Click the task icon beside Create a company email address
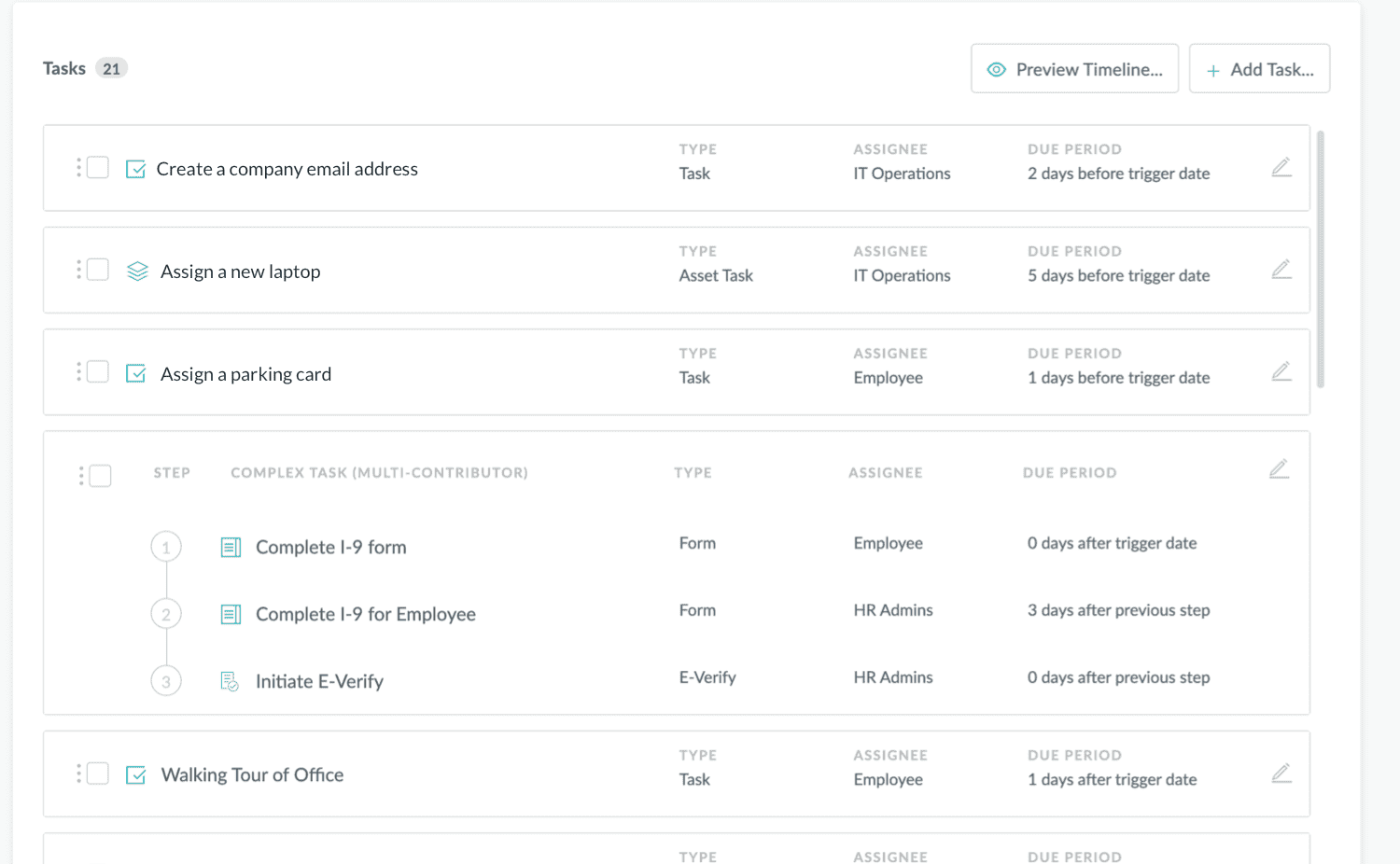The width and height of the screenshot is (1400, 864). pyautogui.click(x=135, y=169)
